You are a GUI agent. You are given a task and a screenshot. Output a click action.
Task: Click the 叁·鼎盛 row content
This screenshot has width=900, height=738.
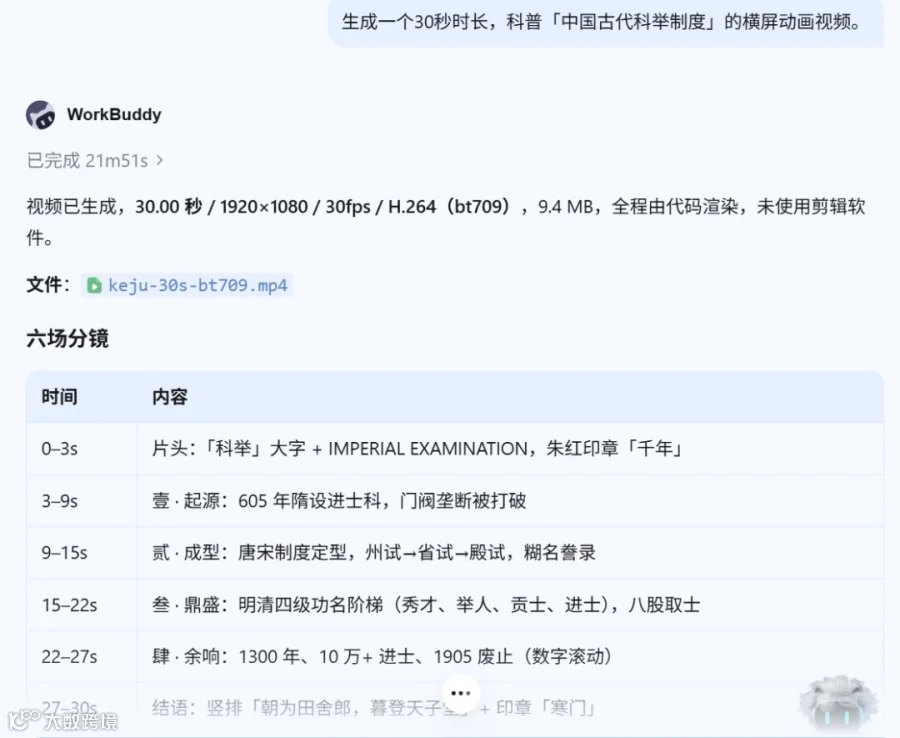point(426,605)
